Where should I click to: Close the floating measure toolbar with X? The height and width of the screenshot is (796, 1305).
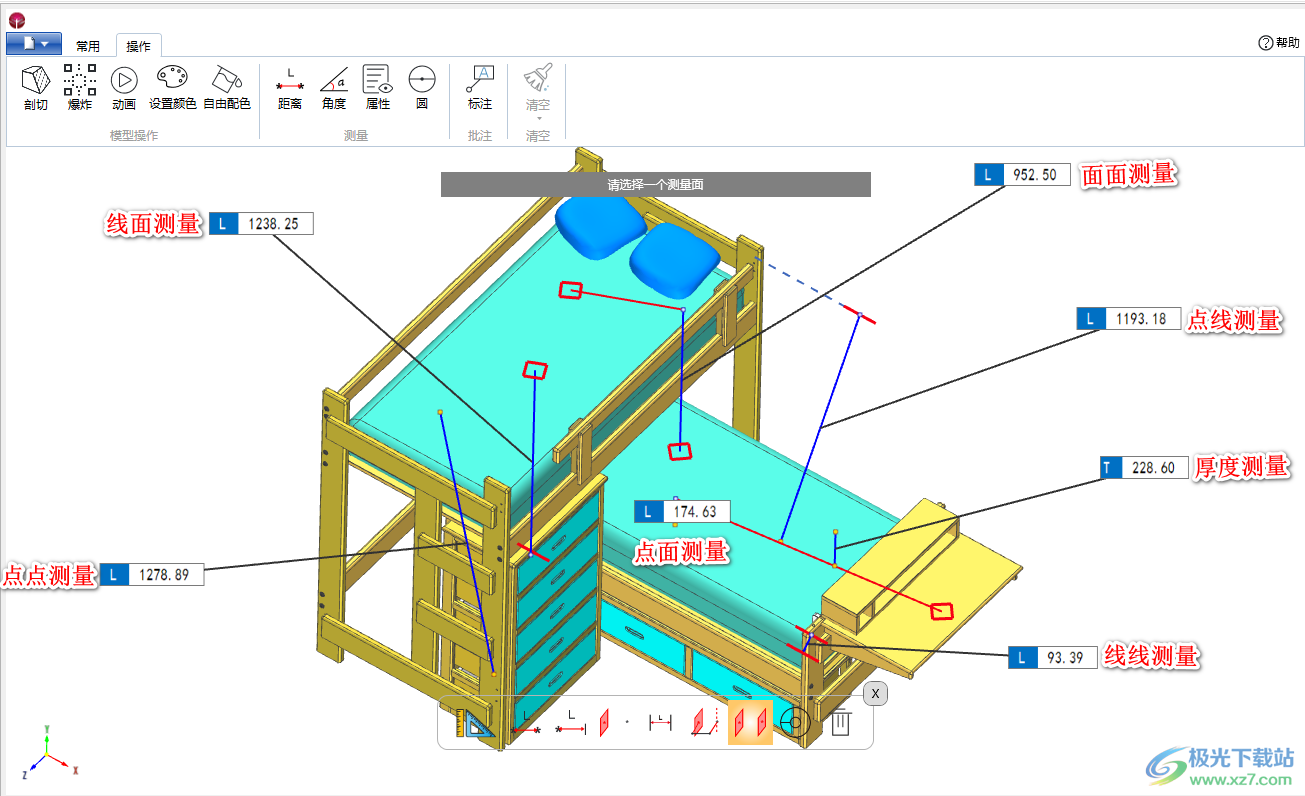(x=875, y=693)
